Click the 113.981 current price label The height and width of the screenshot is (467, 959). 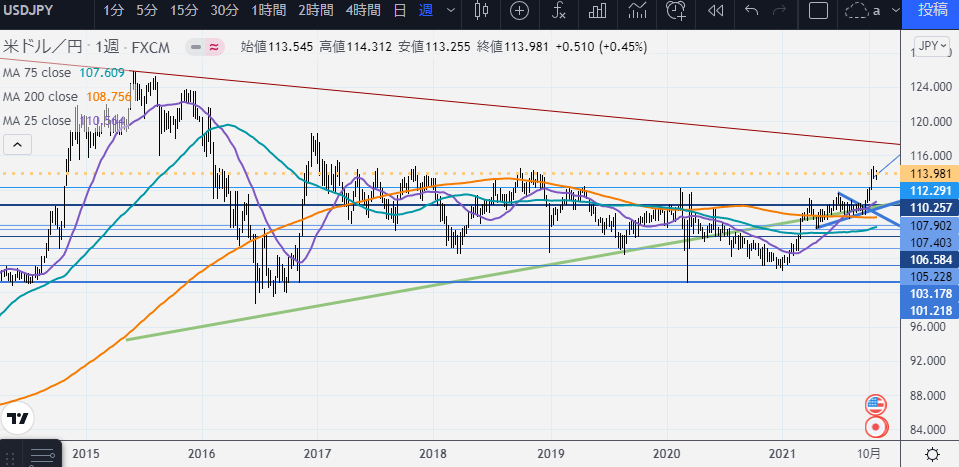pyautogui.click(x=932, y=173)
